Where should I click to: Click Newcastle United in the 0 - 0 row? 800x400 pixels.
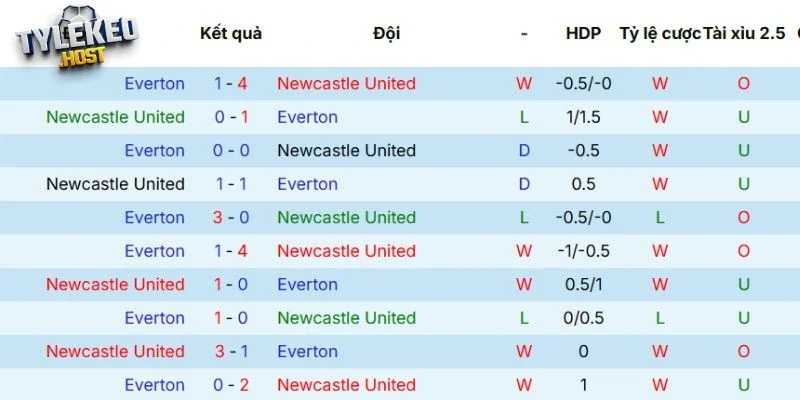(346, 150)
